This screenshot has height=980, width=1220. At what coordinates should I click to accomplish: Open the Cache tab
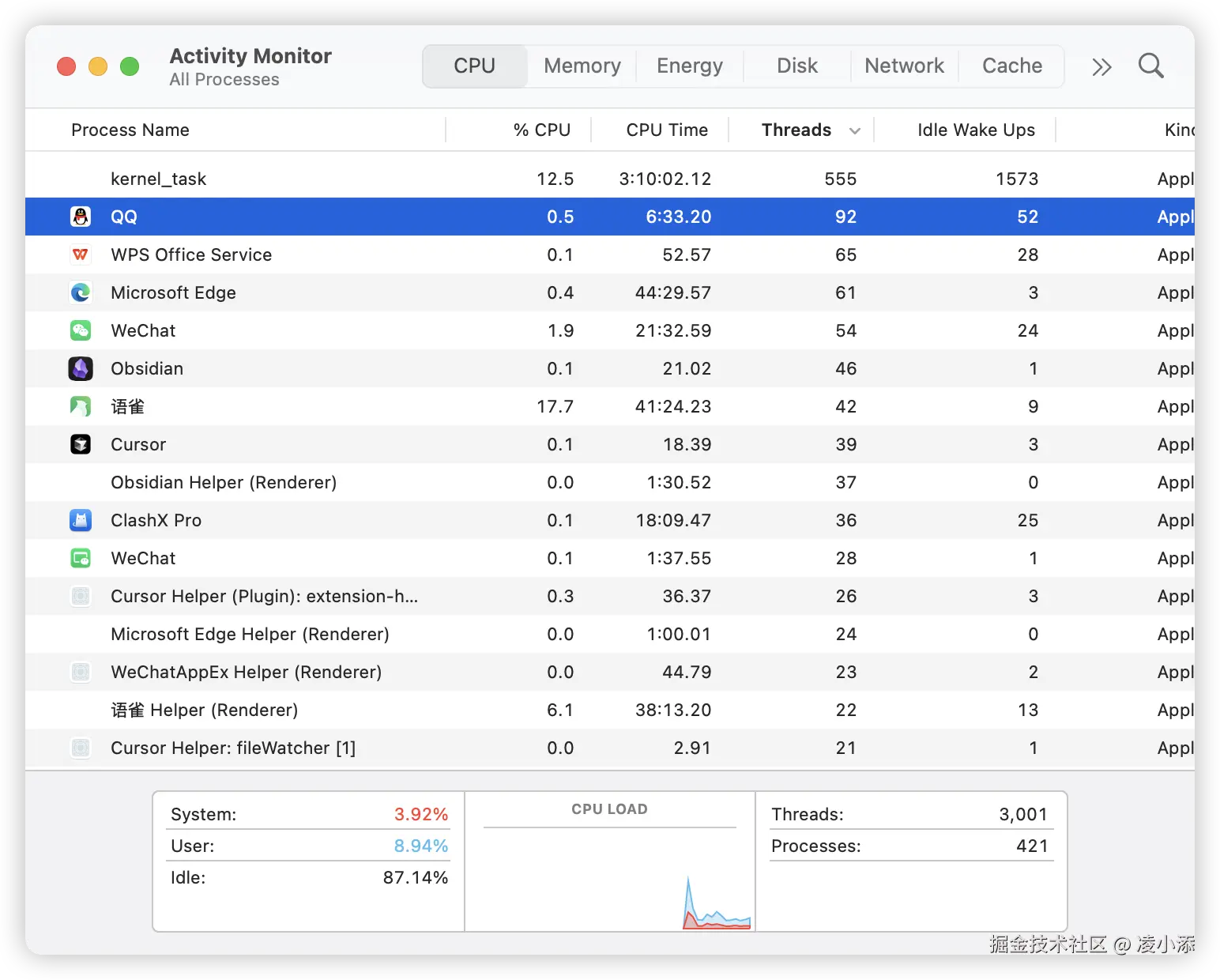[x=1012, y=66]
